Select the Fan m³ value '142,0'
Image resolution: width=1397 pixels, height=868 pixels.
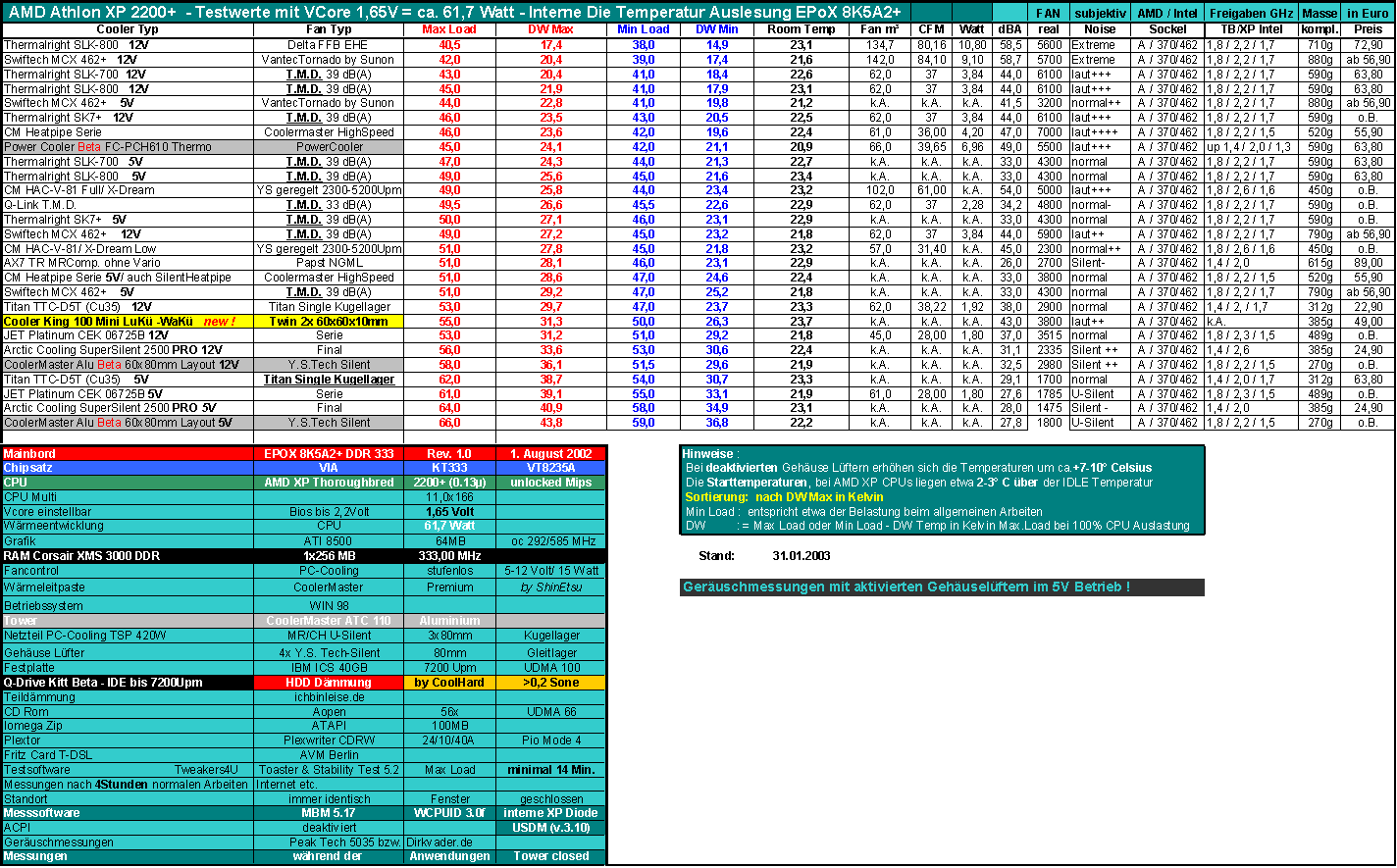[880, 60]
